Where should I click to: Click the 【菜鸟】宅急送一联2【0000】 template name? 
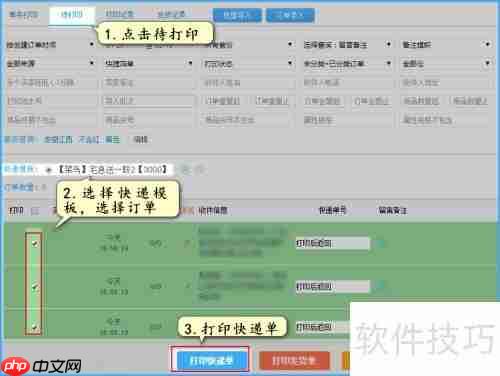112,170
